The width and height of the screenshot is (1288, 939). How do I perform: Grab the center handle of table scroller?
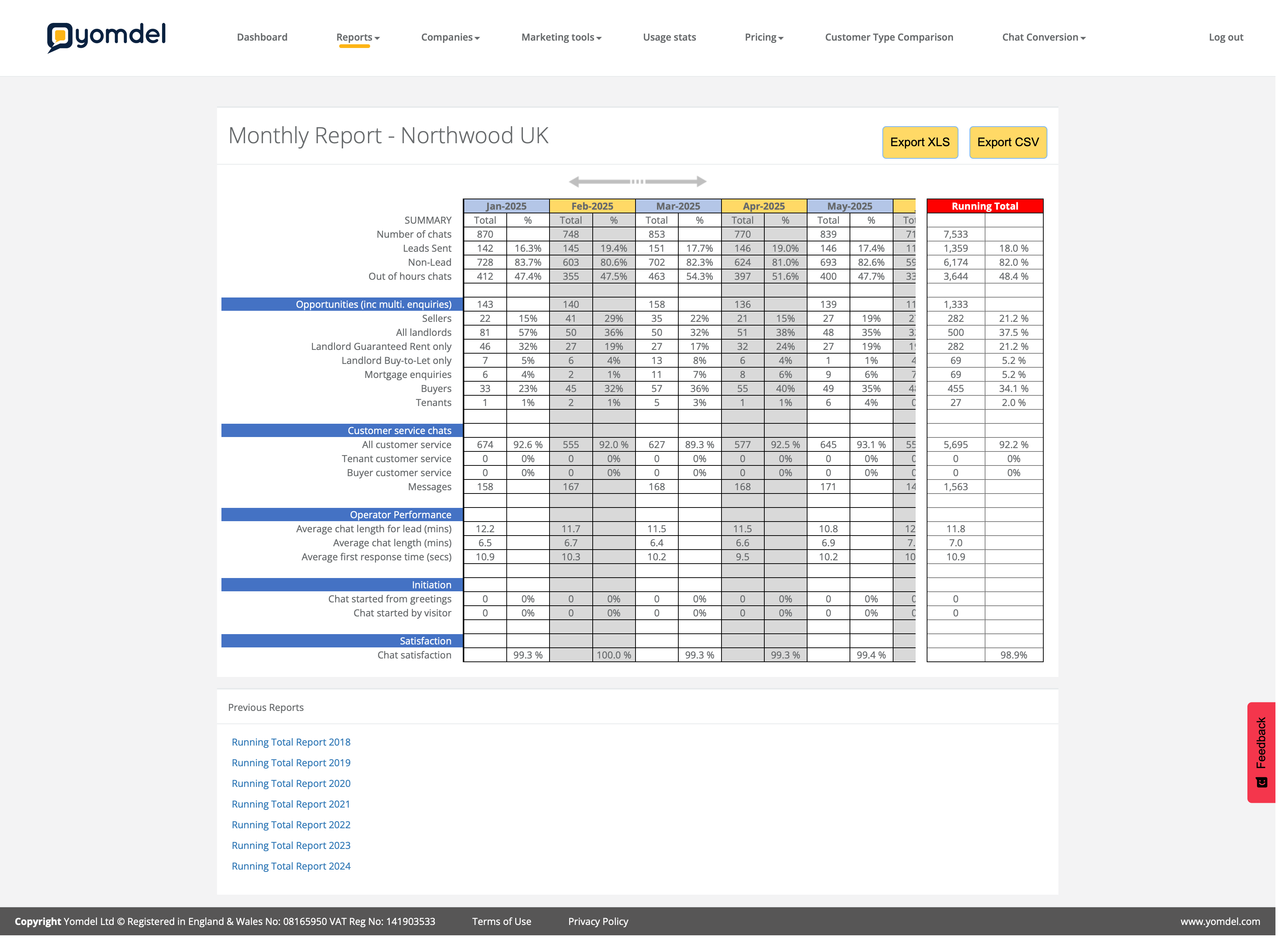pos(637,182)
